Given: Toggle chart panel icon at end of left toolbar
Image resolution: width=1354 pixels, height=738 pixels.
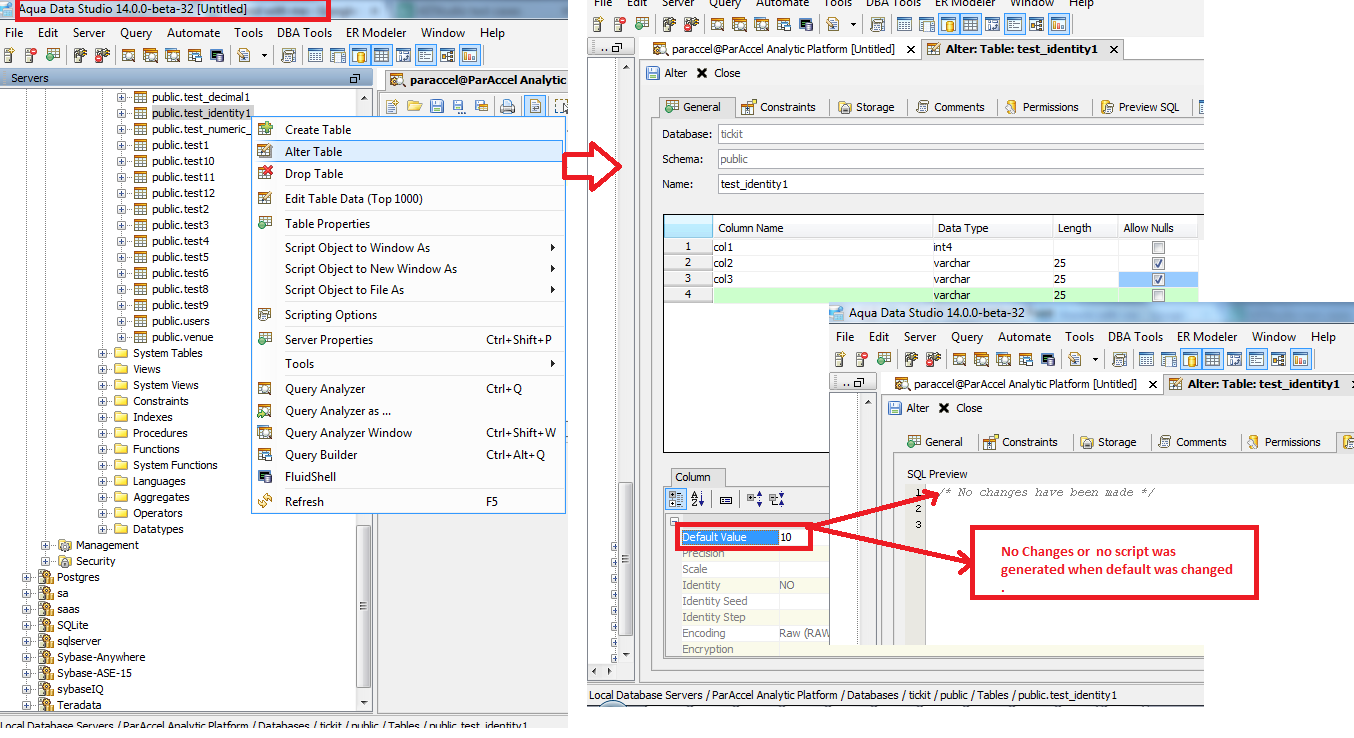Looking at the screenshot, I should pos(469,55).
